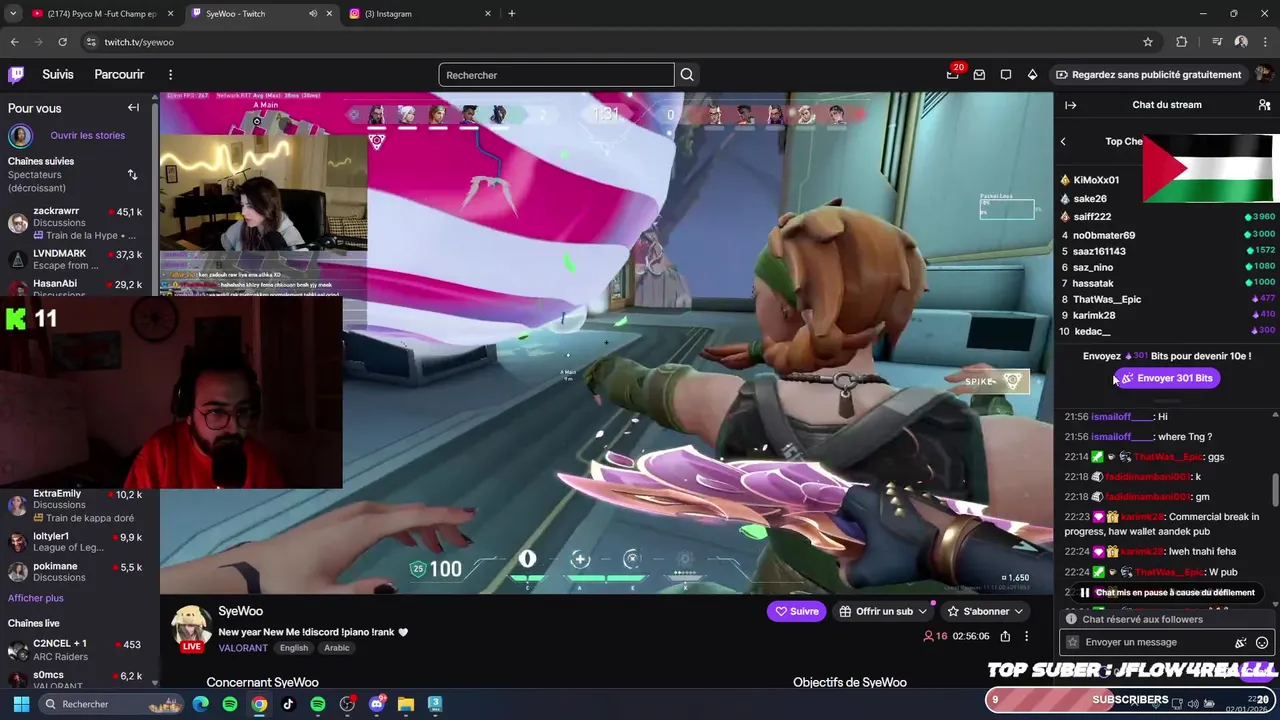The image size is (1280, 720).
Task: Open the Twitch top bar more-options menu
Action: 170,74
